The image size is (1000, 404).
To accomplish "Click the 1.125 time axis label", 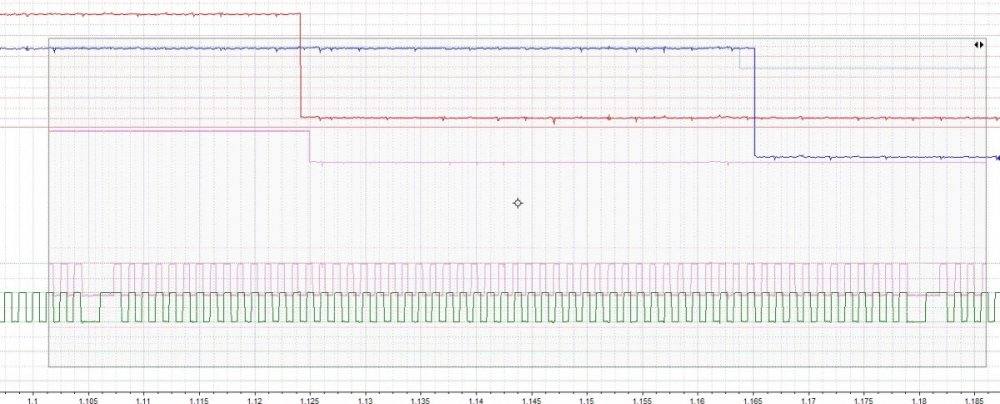I will pos(310,400).
